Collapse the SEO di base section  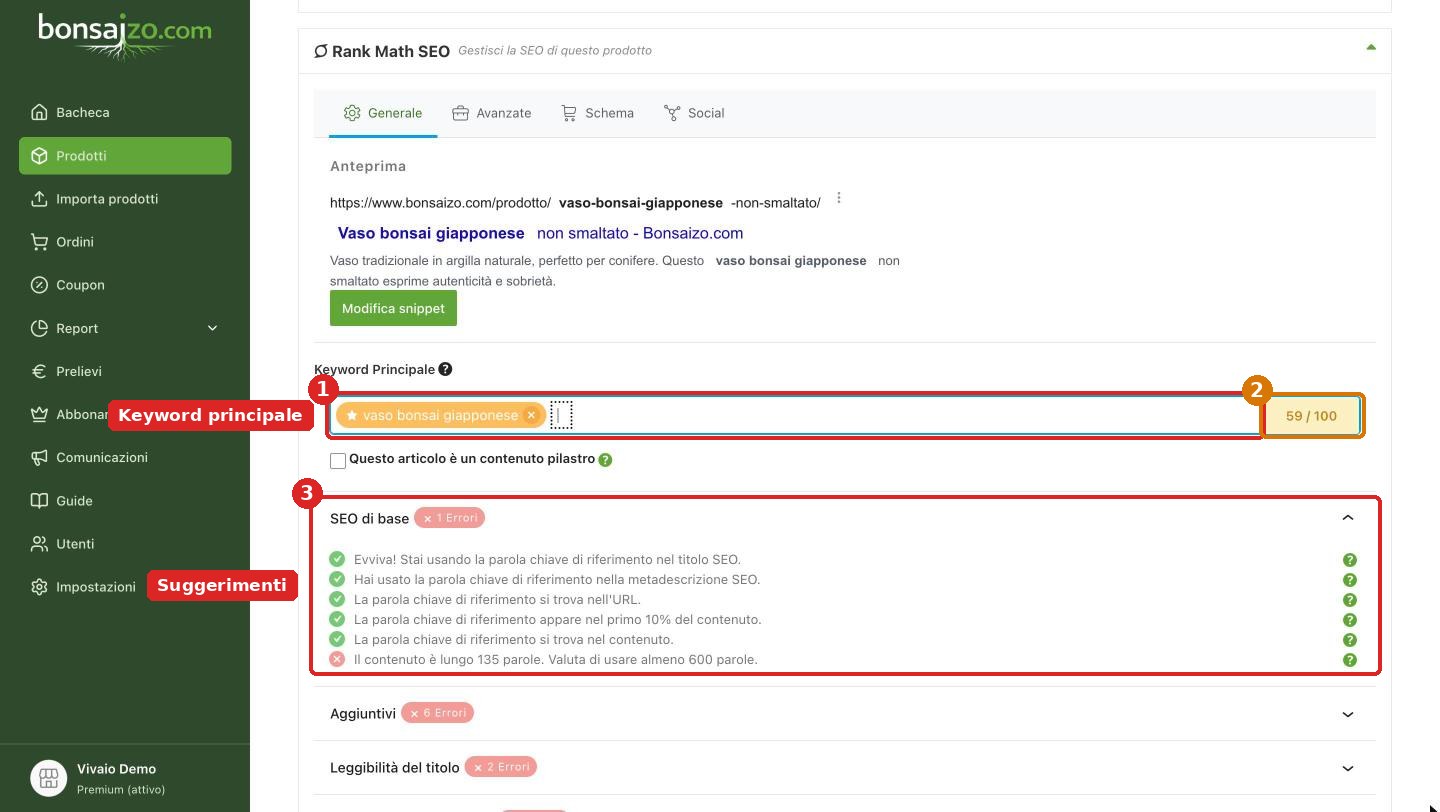pyautogui.click(x=1347, y=518)
